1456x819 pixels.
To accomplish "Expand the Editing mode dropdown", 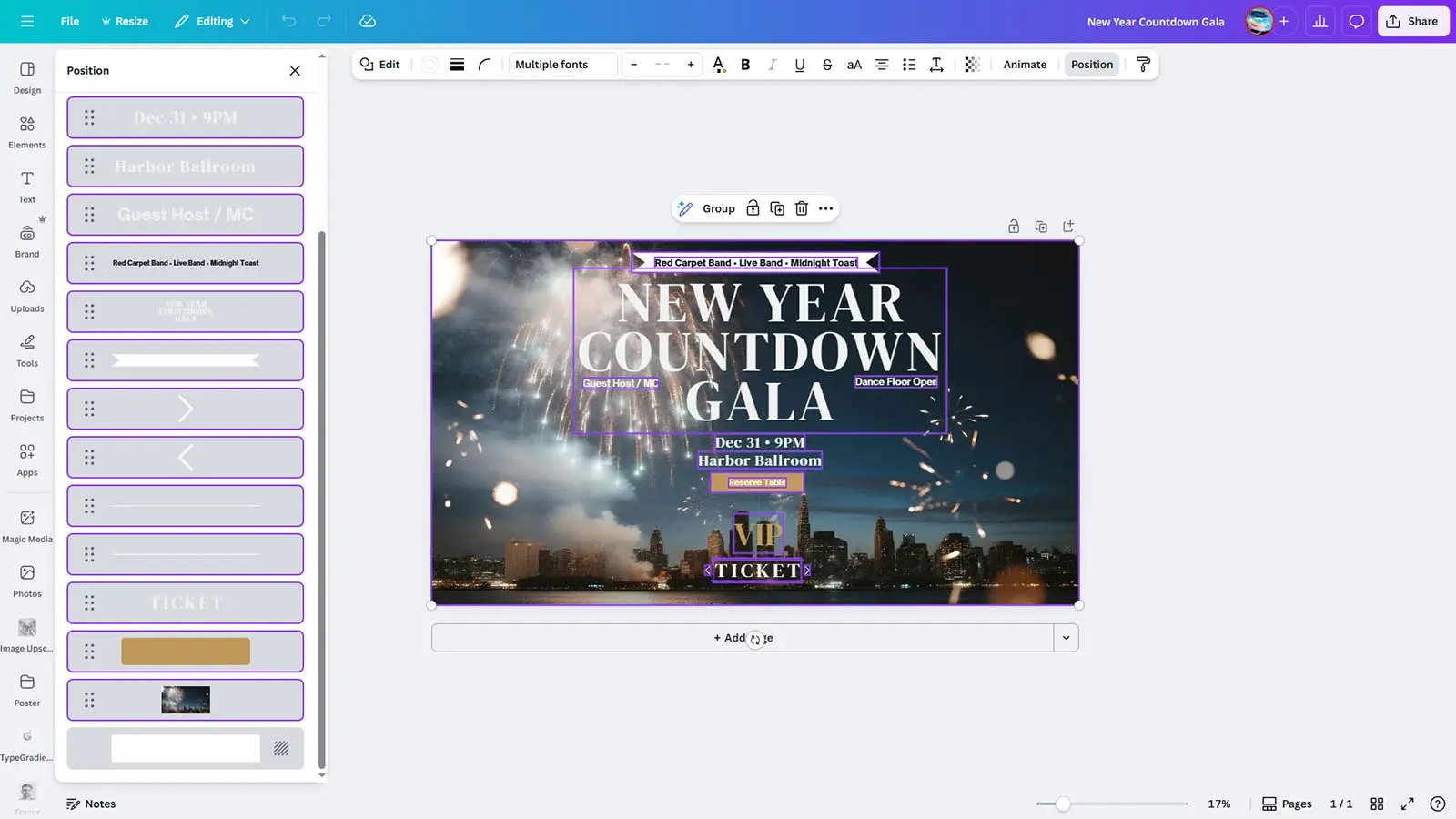I will [x=212, y=21].
